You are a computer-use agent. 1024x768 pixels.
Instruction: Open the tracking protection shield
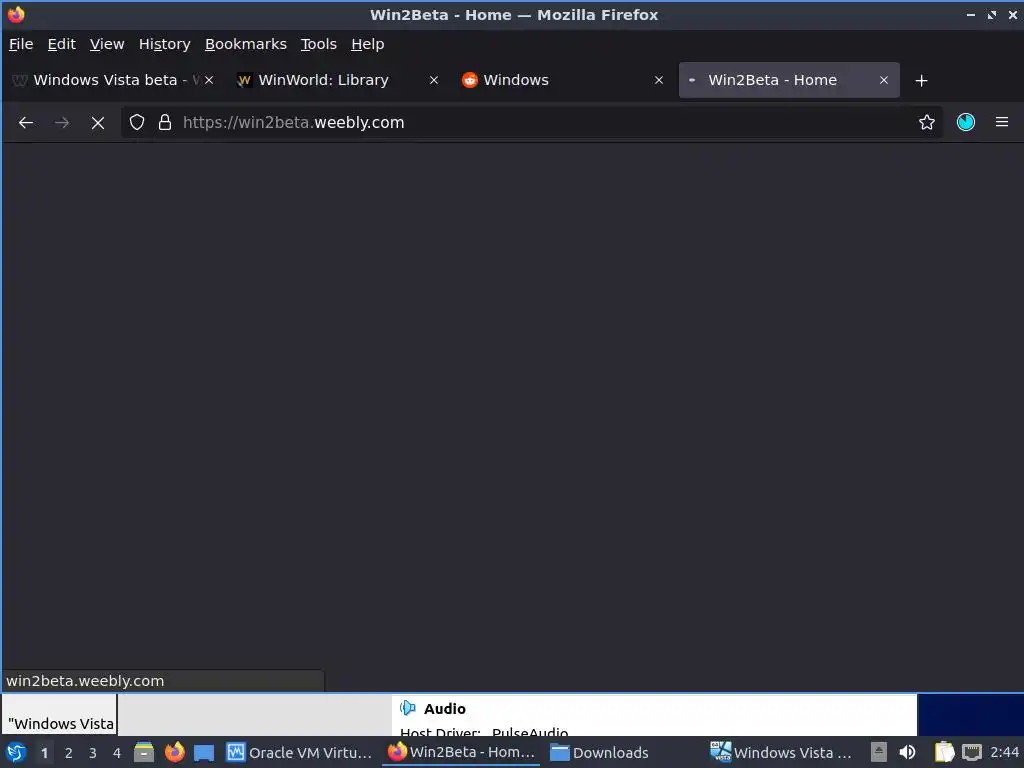(x=136, y=122)
